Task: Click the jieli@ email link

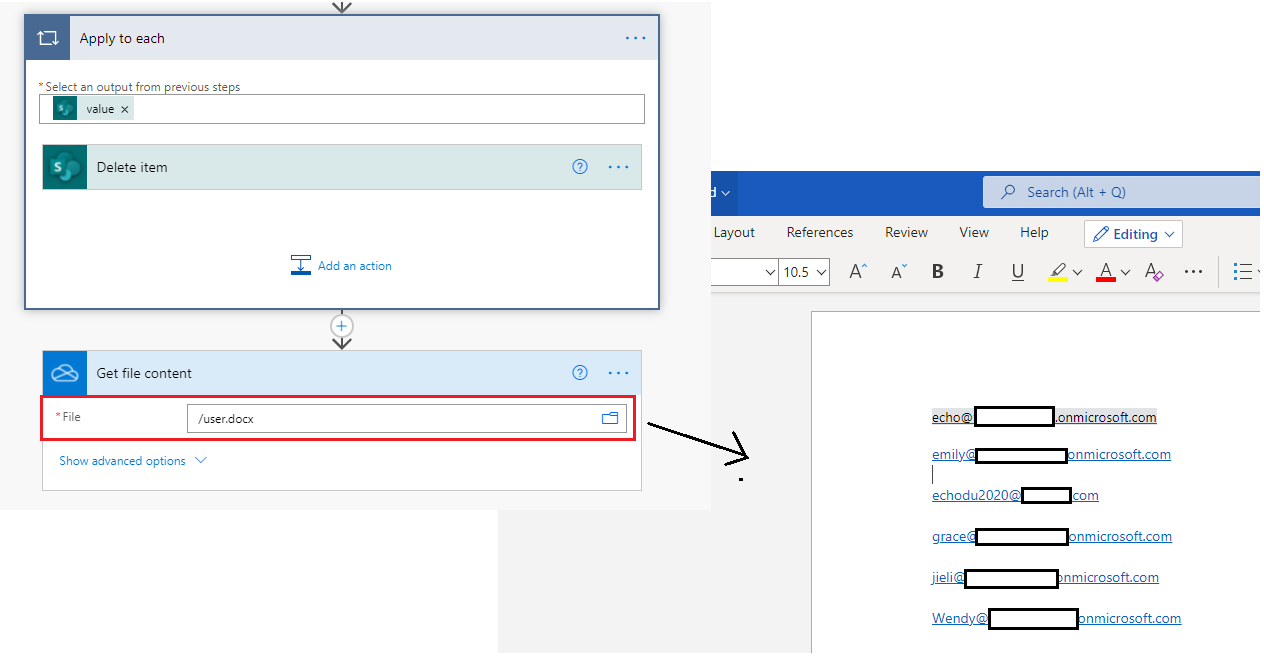Action: point(1045,577)
